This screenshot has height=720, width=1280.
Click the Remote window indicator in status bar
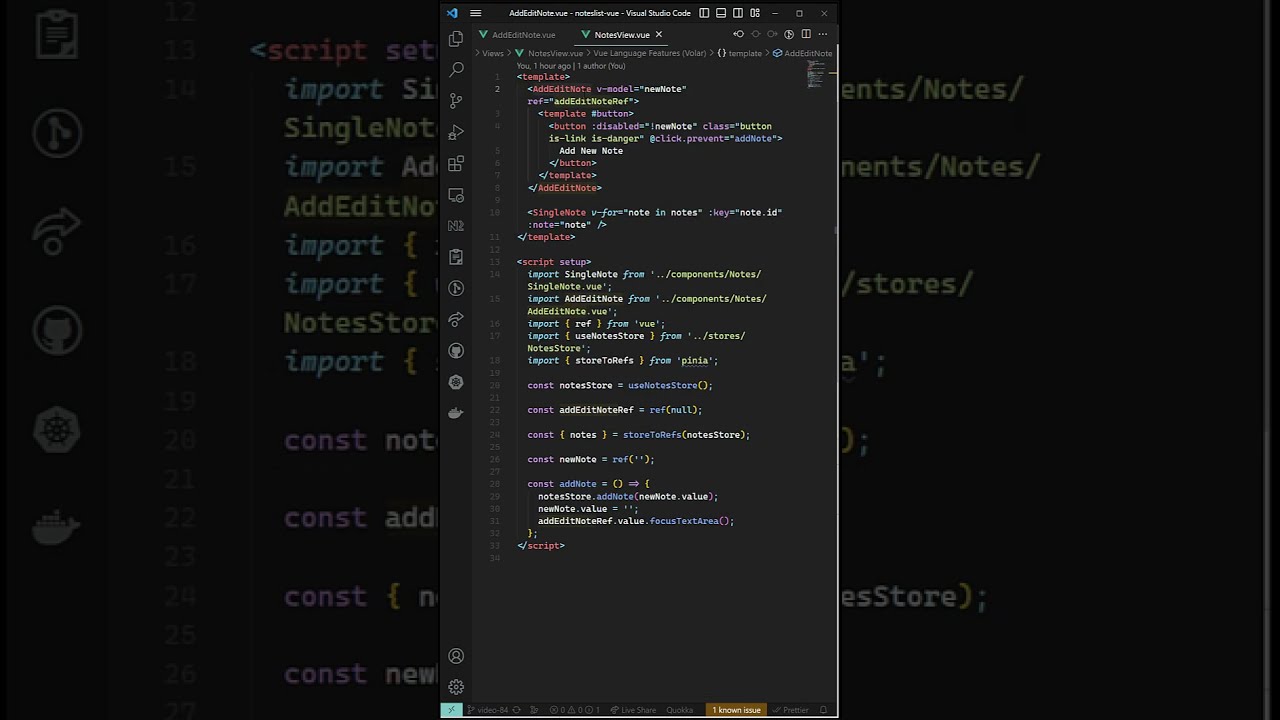(x=451, y=710)
